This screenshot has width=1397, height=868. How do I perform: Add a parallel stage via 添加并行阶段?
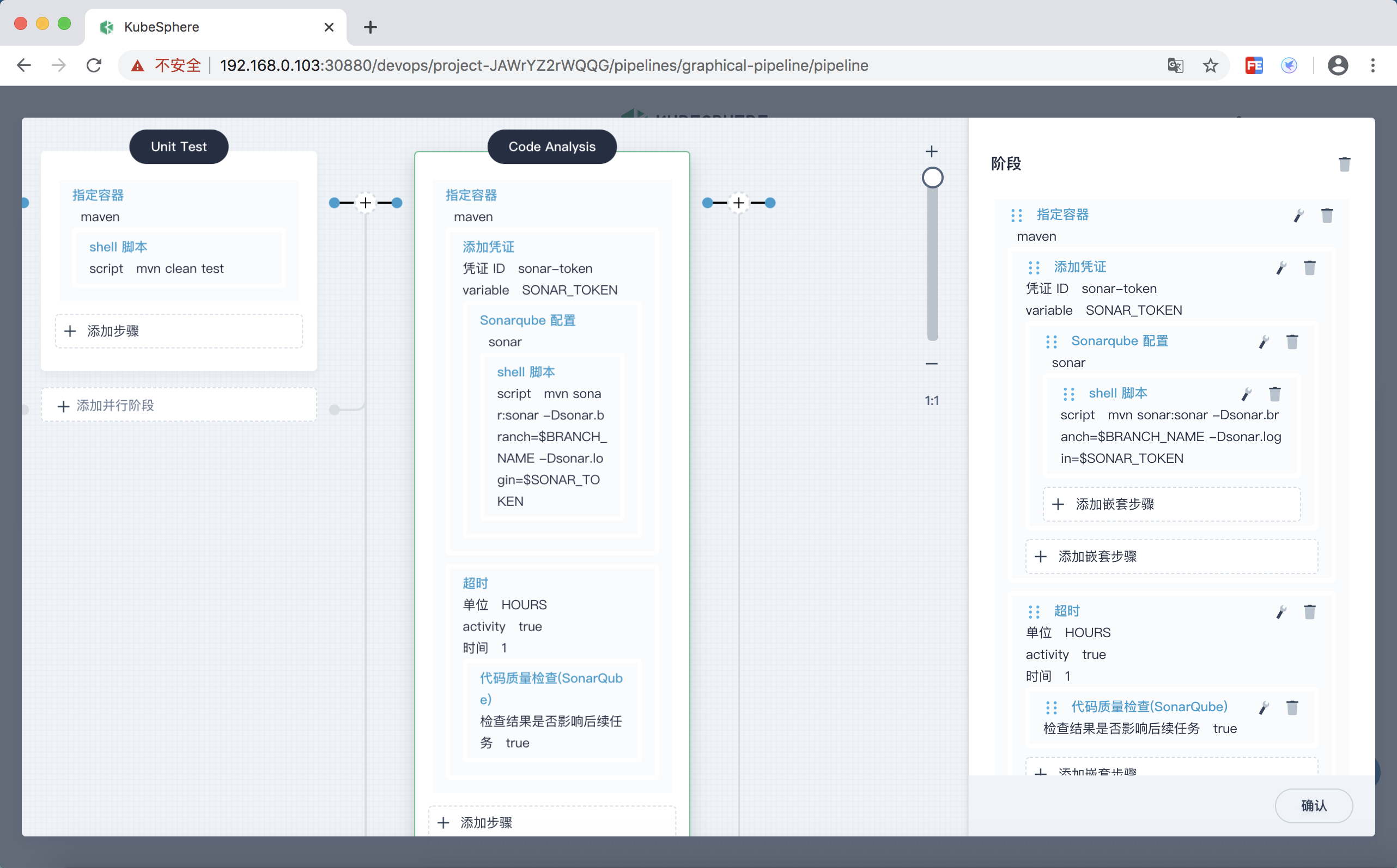coord(179,406)
